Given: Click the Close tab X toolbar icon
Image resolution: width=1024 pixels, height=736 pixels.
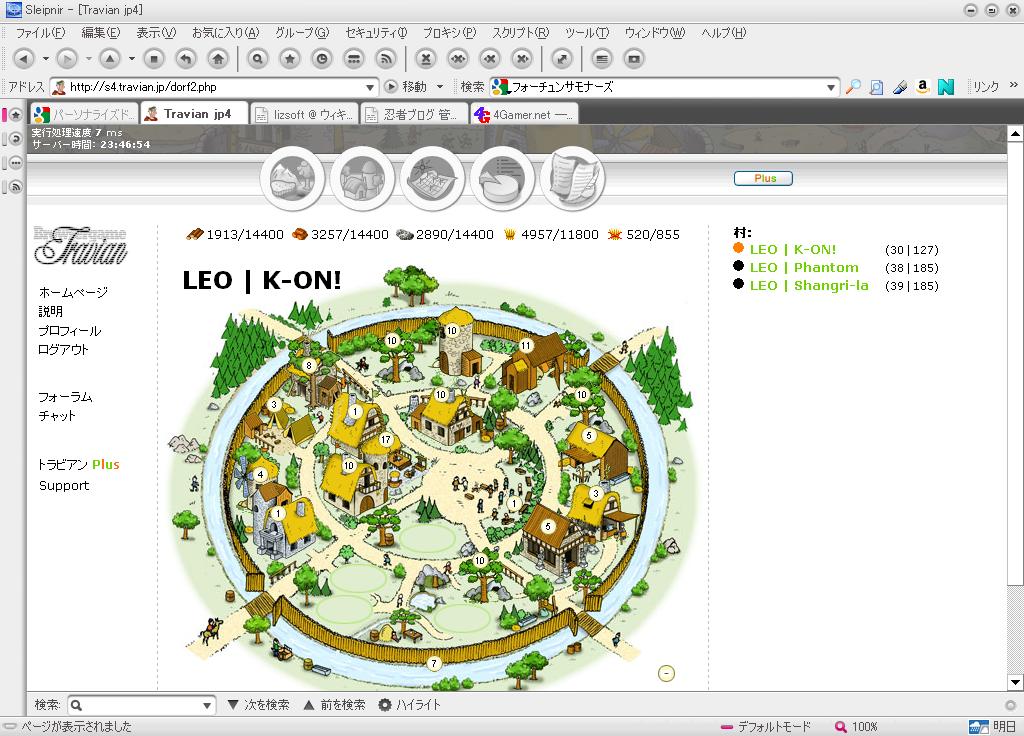Looking at the screenshot, I should coord(426,59).
